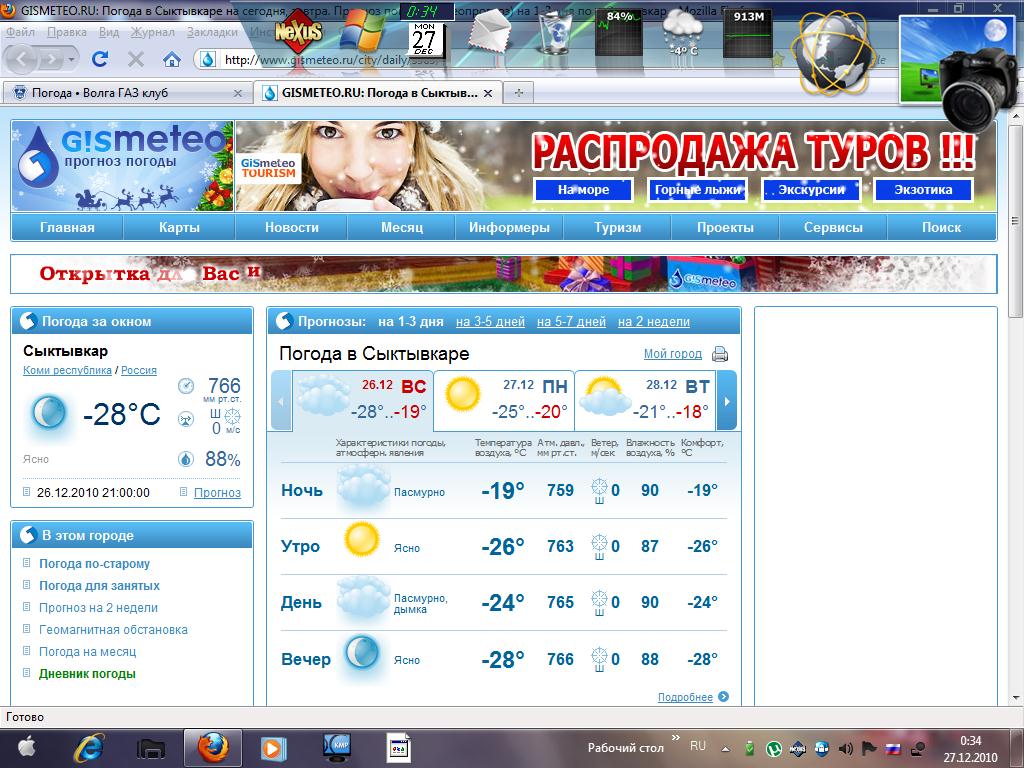Click Прогноз link under current weather
1024x768 pixels.
(217, 492)
